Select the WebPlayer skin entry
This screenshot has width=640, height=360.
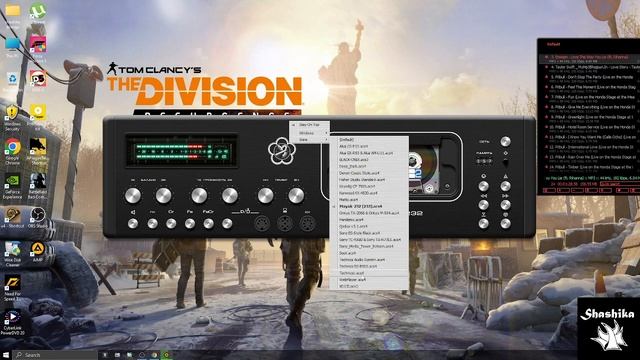coord(369,280)
